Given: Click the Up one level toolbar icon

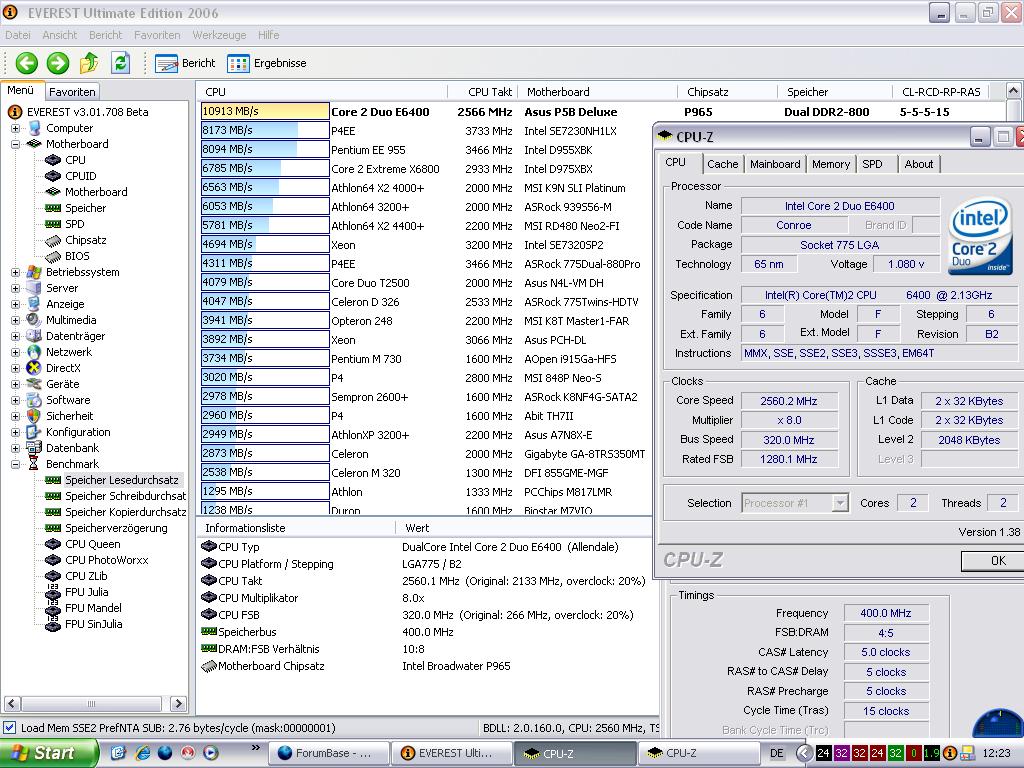Looking at the screenshot, I should tap(90, 63).
